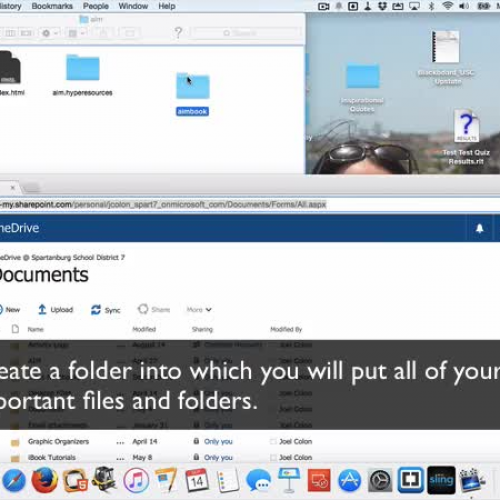Open iBook Tutorials ellipsis menu
This screenshot has width=500, height=500.
coord(120,458)
